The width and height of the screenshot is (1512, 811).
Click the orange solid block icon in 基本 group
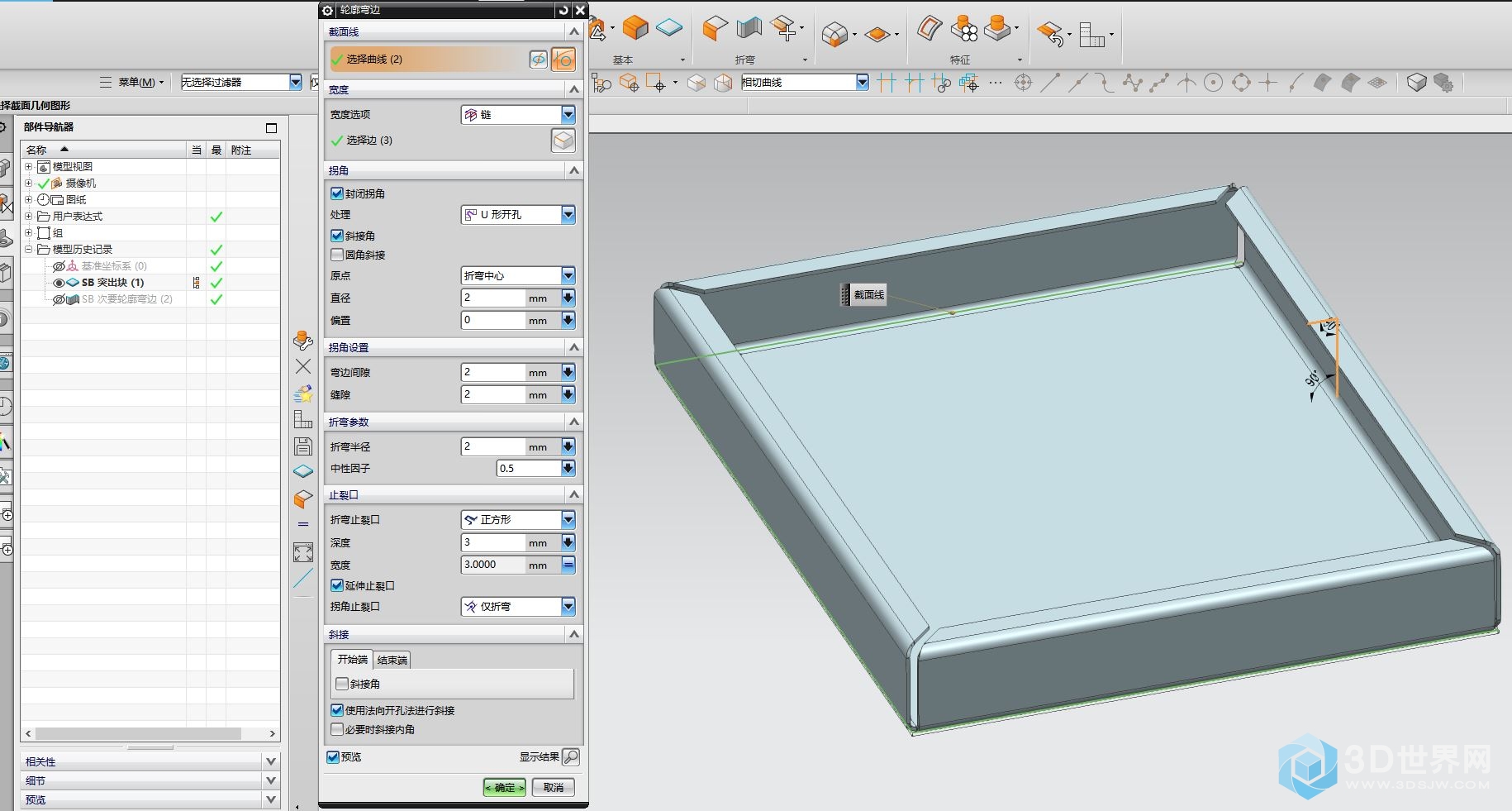635,27
